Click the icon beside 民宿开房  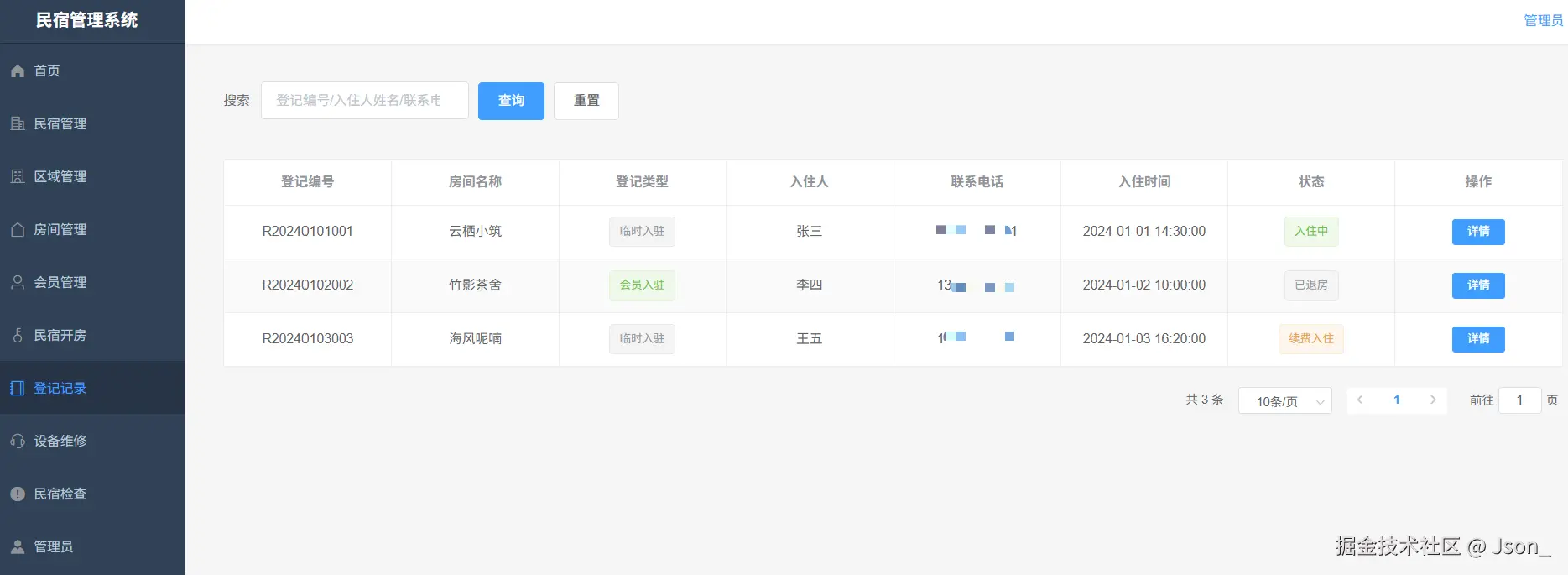pyautogui.click(x=18, y=336)
